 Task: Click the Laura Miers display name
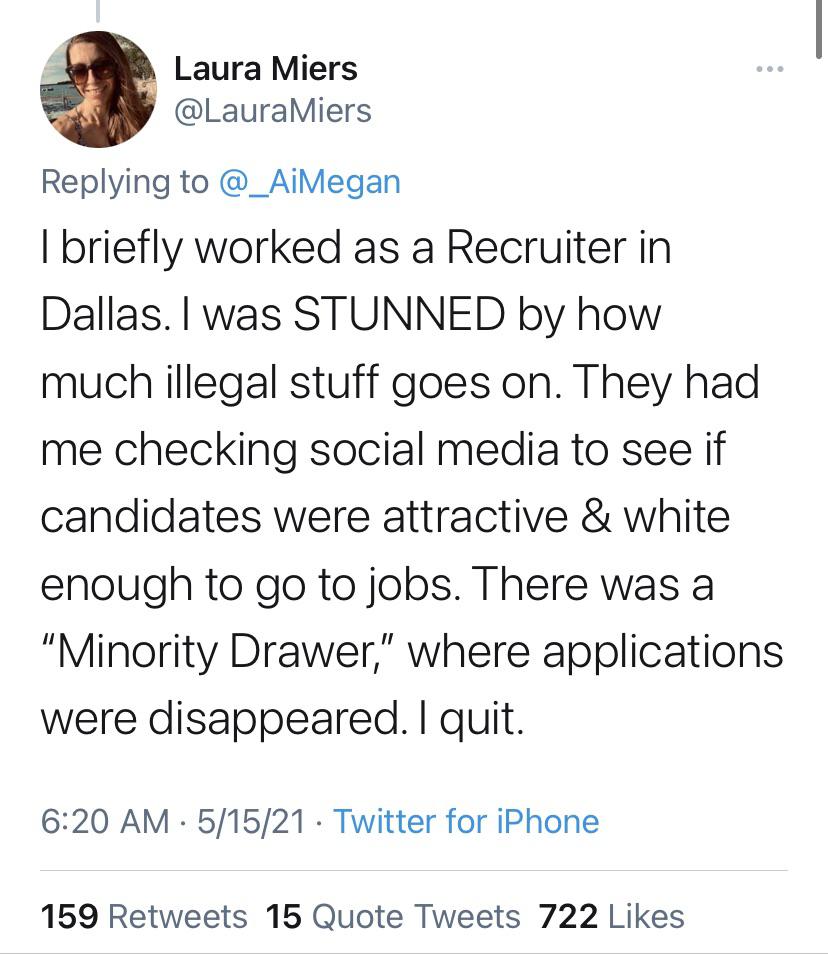(266, 68)
